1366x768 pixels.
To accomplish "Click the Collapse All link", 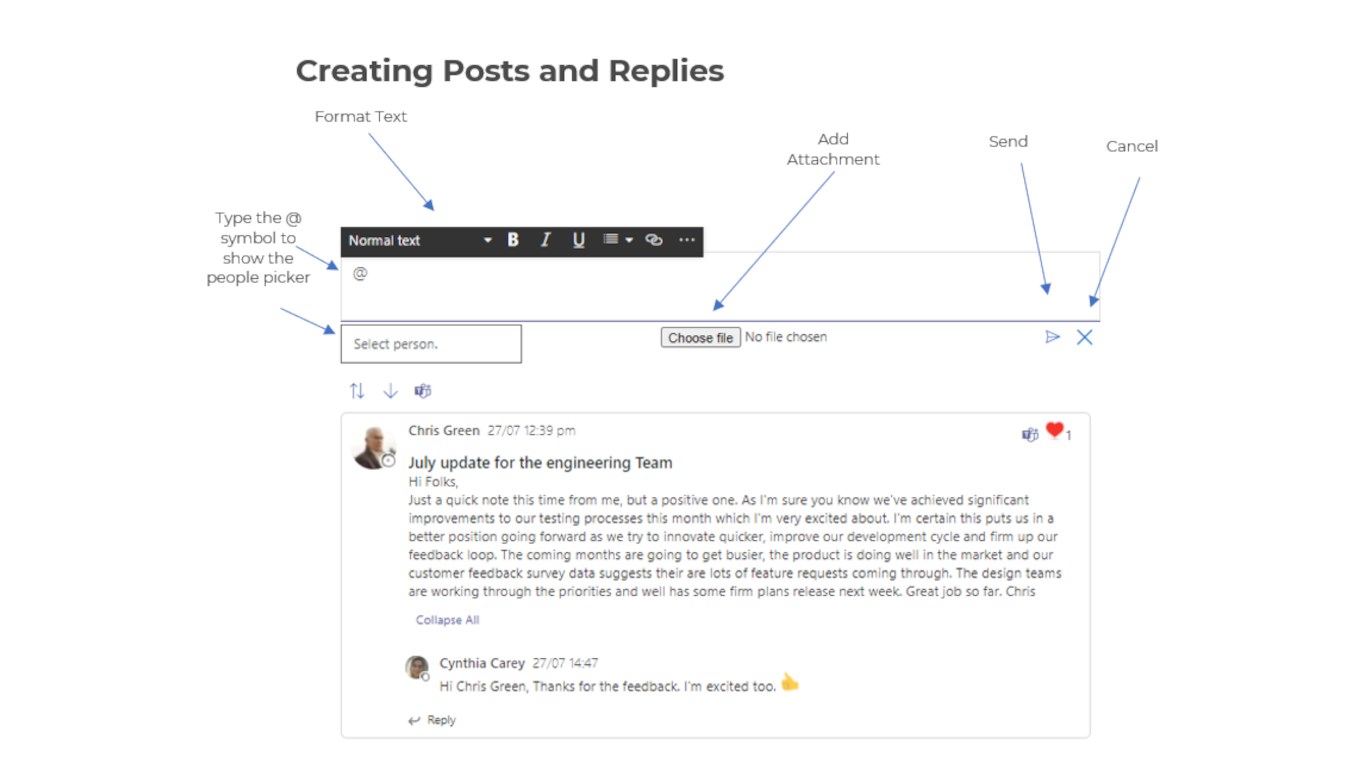I will point(447,620).
